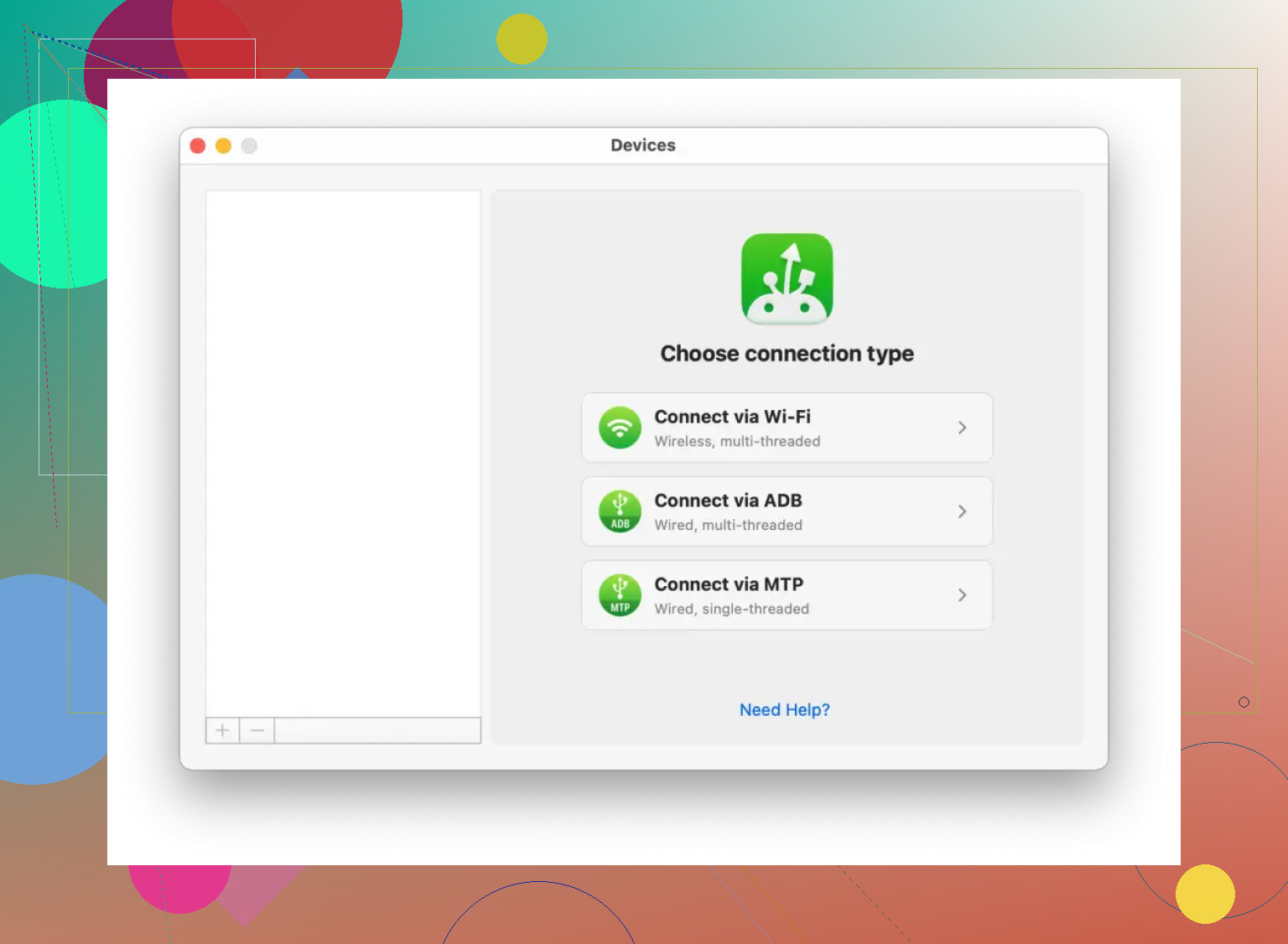This screenshot has width=1288, height=944.
Task: Remove a device with the minus button
Action: point(257,730)
